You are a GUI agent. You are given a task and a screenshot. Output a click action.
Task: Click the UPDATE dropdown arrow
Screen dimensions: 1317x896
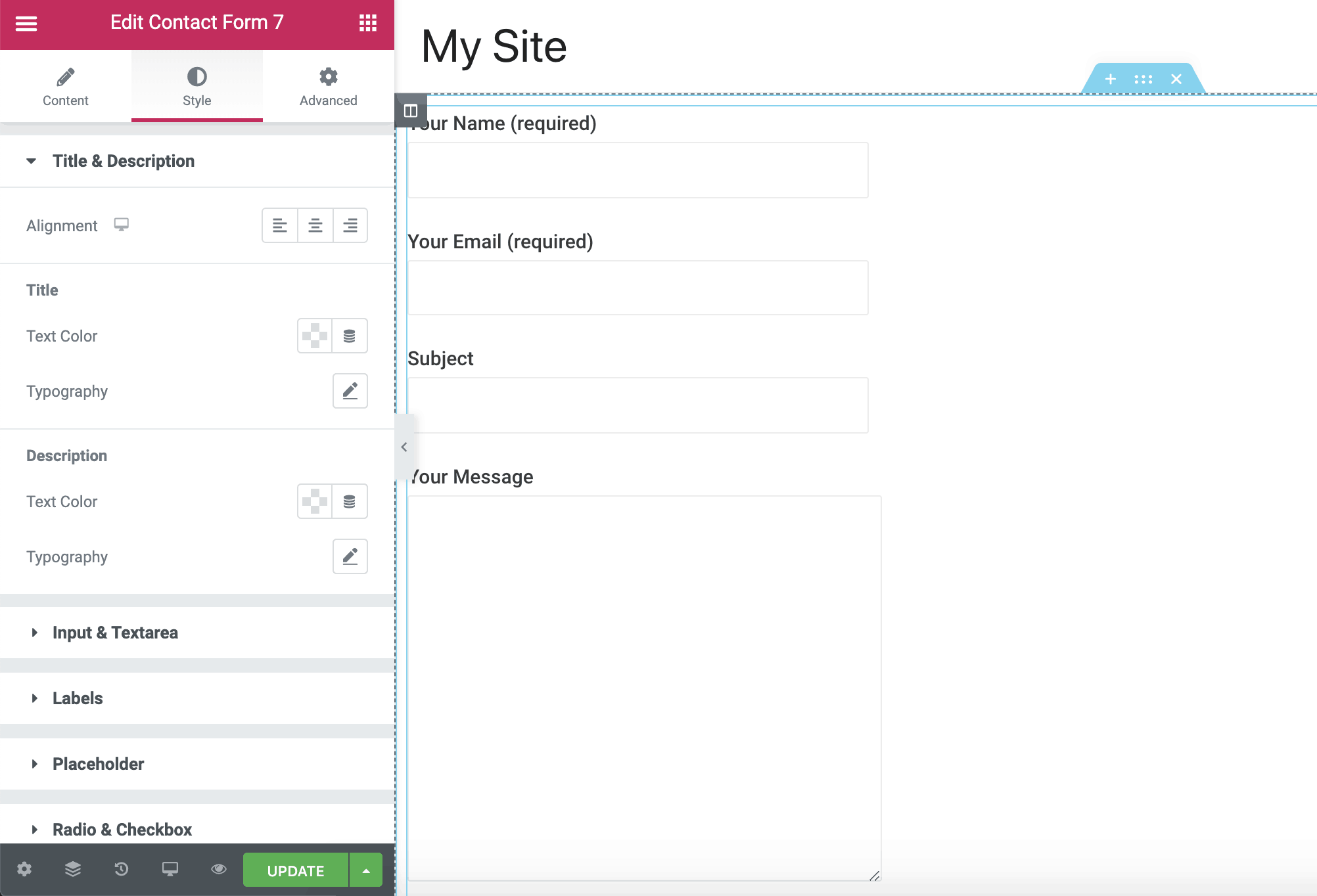[366, 870]
